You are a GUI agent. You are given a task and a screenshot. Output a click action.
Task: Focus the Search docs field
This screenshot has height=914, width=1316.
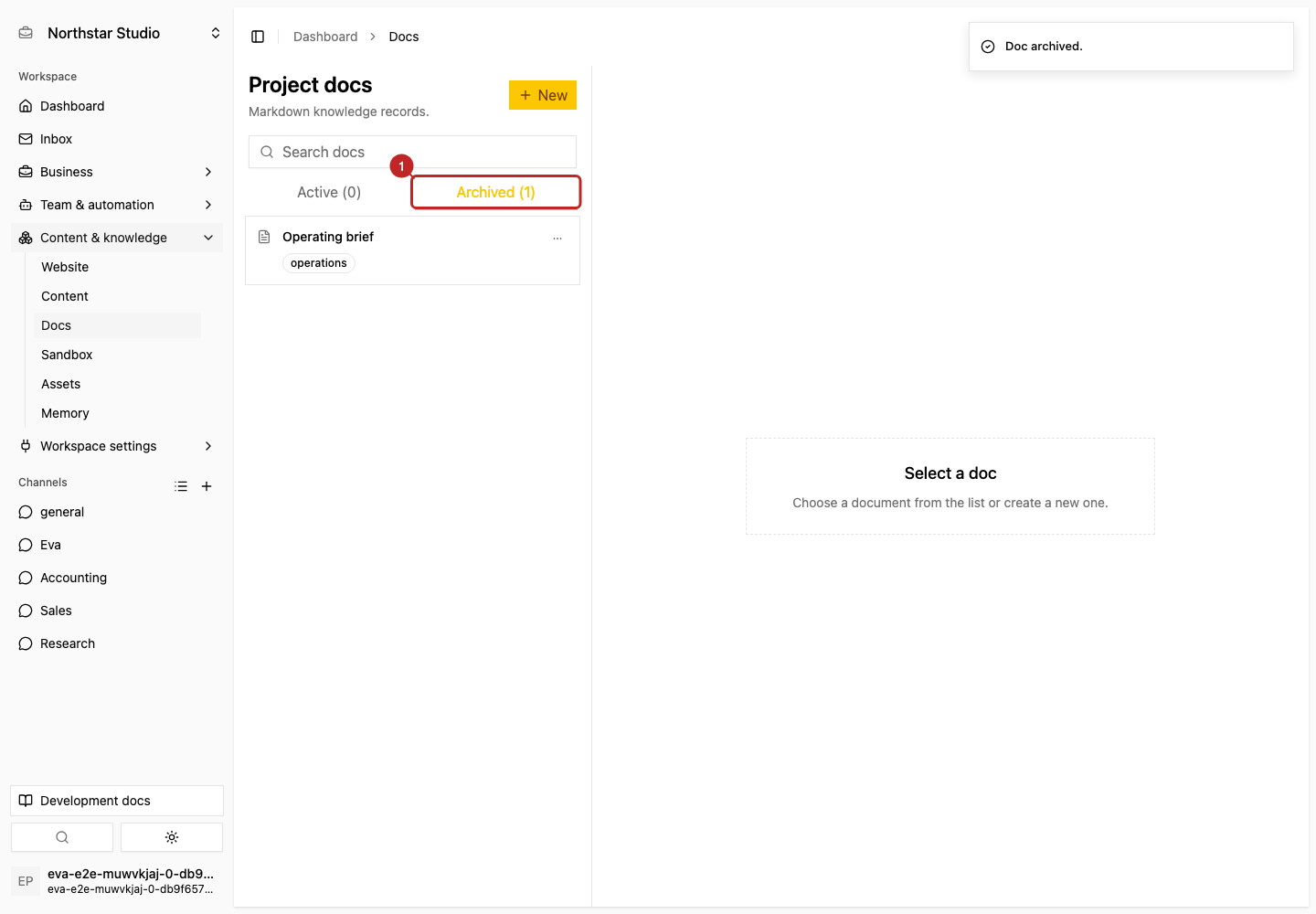tap(412, 152)
